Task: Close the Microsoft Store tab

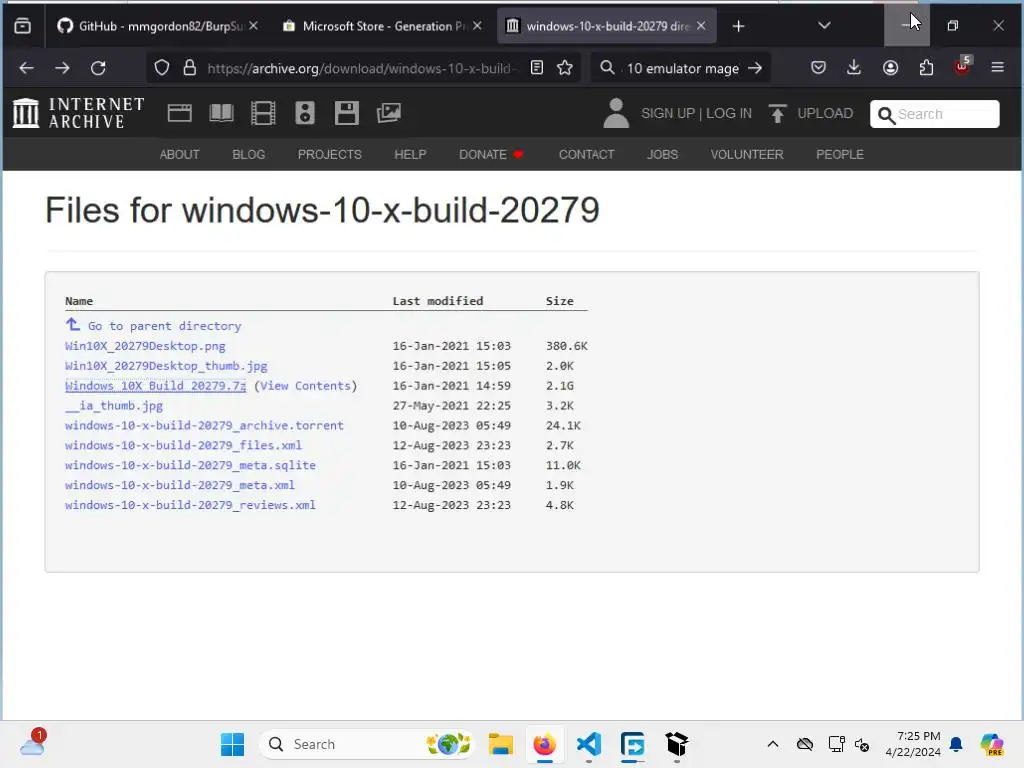Action: coord(477,25)
